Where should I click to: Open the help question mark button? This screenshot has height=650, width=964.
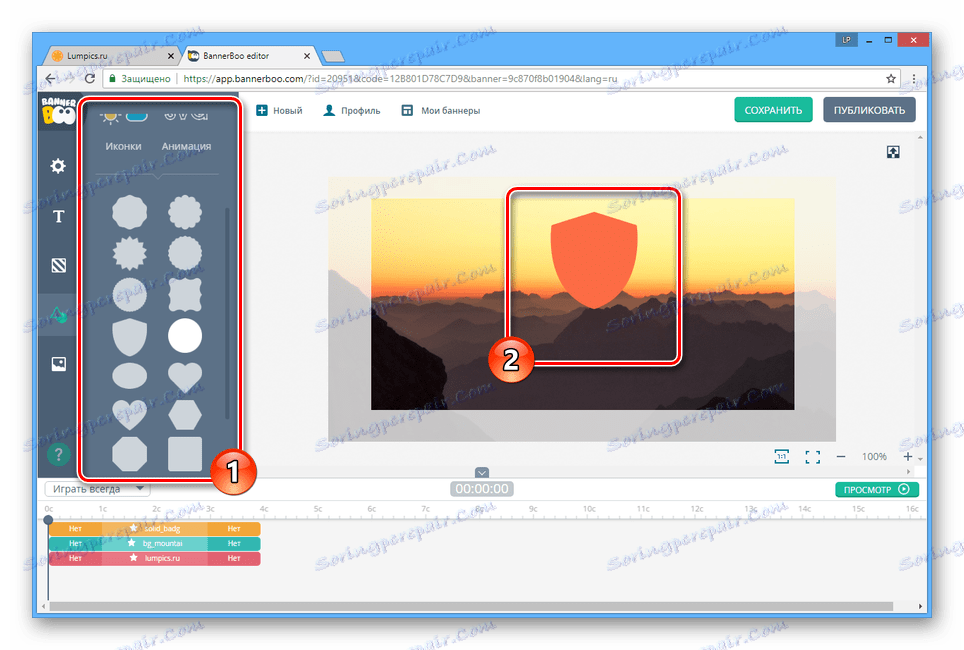(58, 454)
